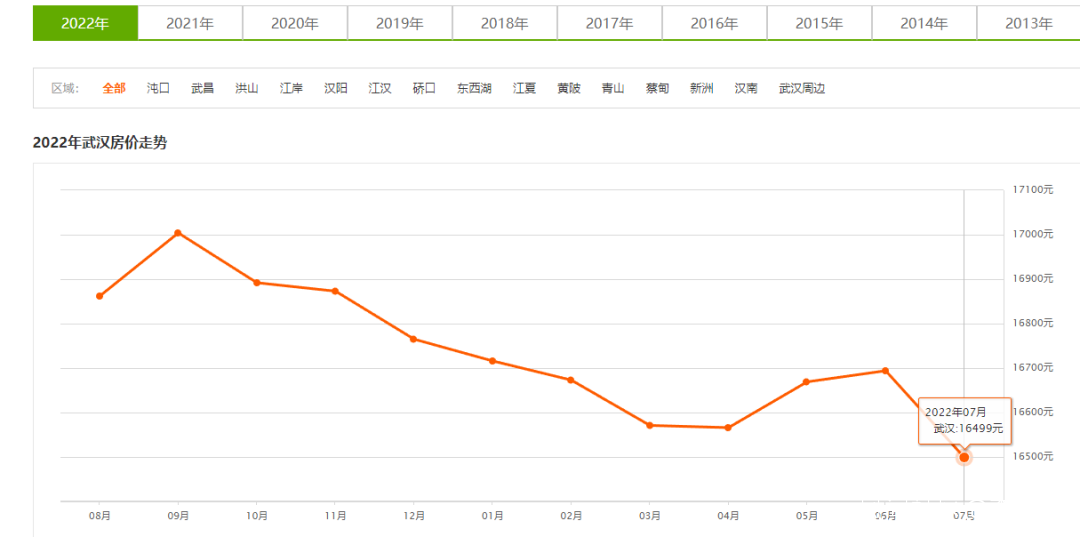Click the 16900元 axis label
The height and width of the screenshot is (537, 1080).
[1033, 278]
